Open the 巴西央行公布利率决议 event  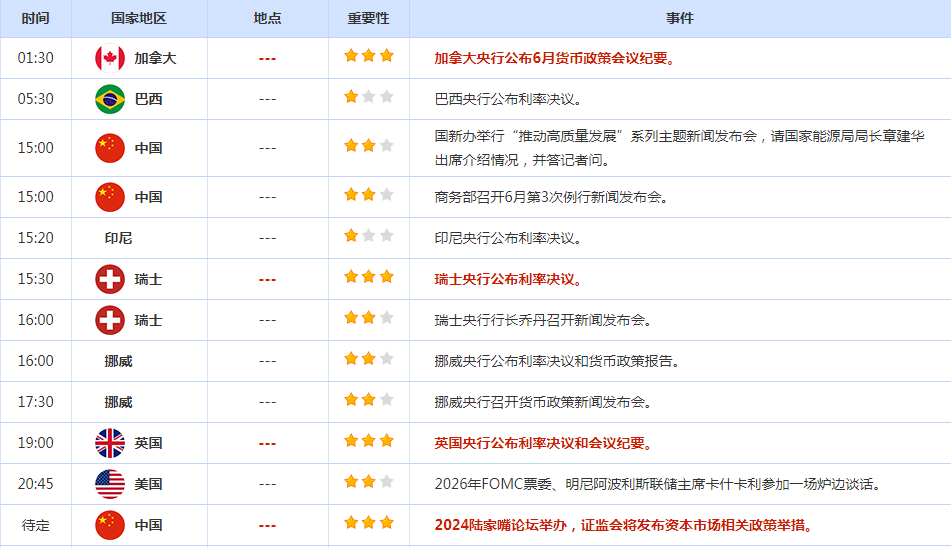(508, 99)
